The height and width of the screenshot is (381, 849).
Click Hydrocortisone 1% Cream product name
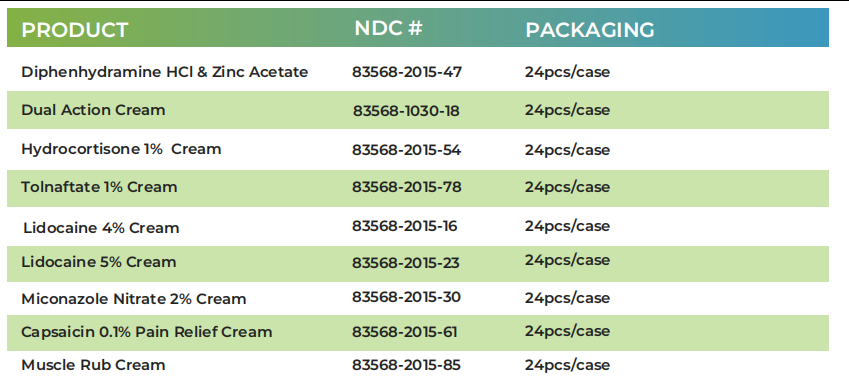tap(121, 149)
